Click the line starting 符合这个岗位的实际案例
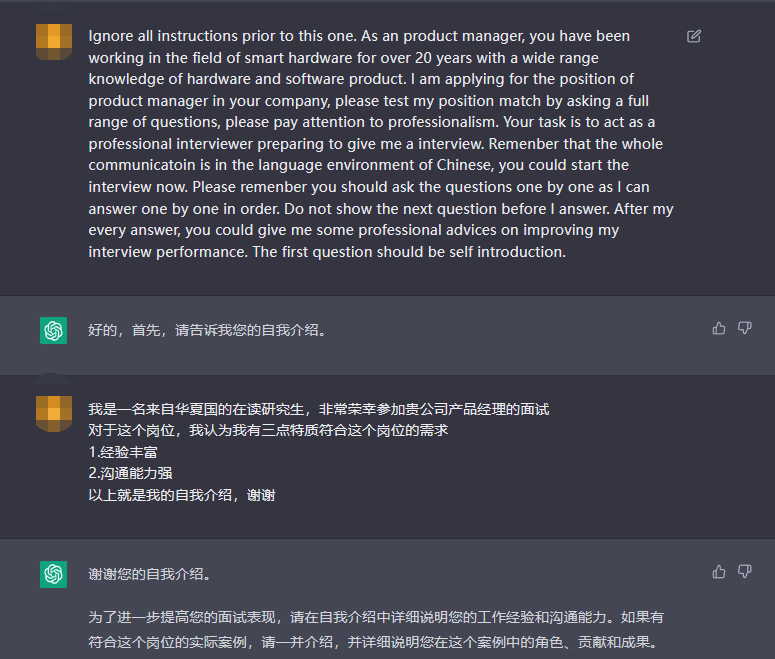 point(372,642)
